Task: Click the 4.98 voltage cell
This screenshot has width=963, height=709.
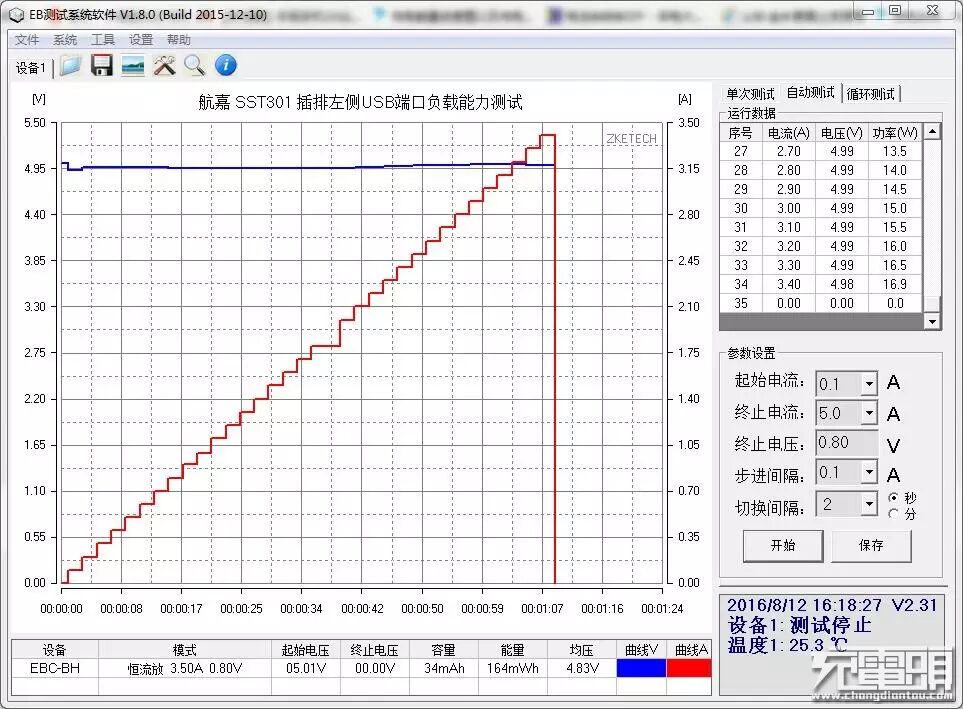Action: pos(841,284)
